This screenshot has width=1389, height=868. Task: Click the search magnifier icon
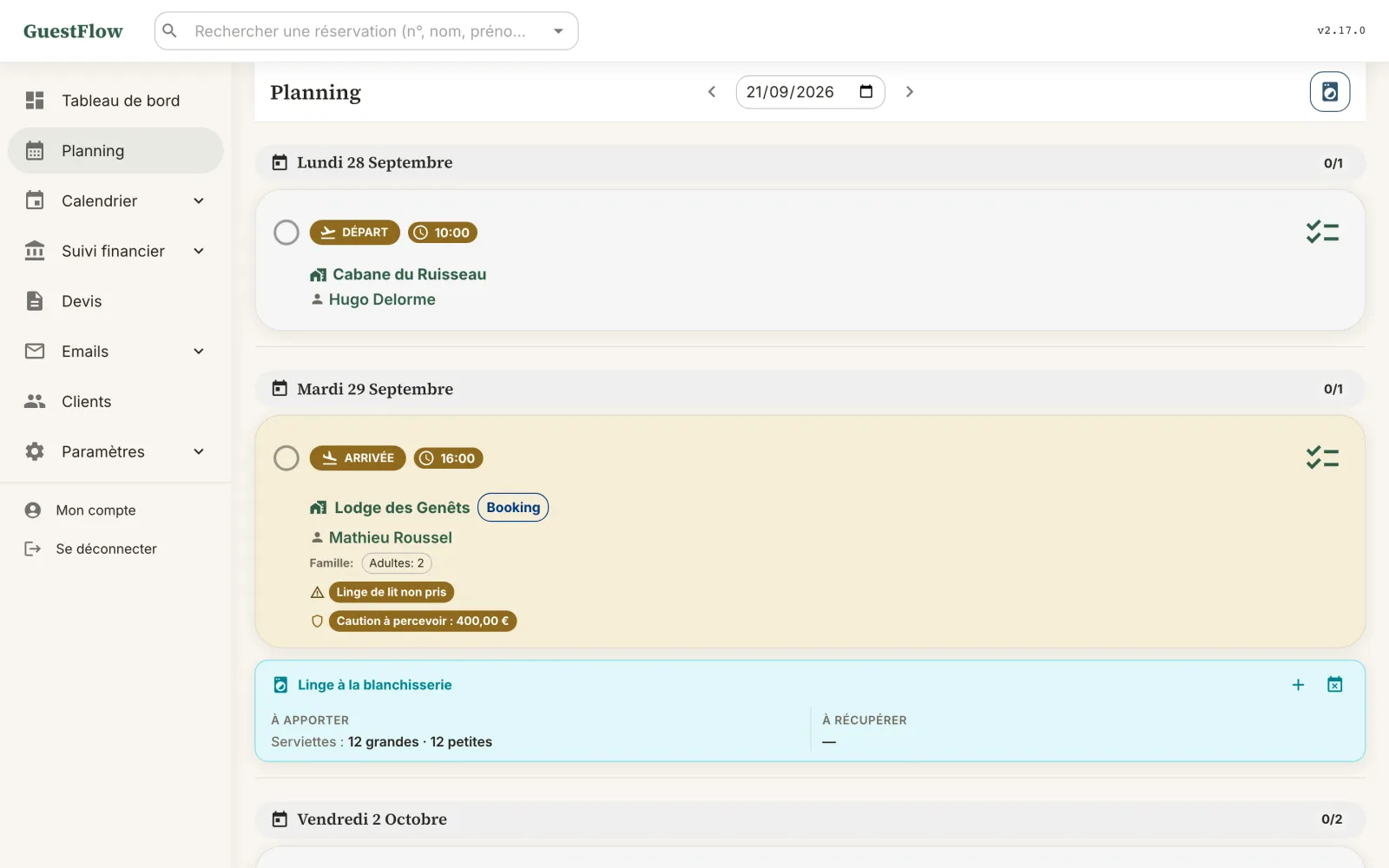click(x=170, y=31)
